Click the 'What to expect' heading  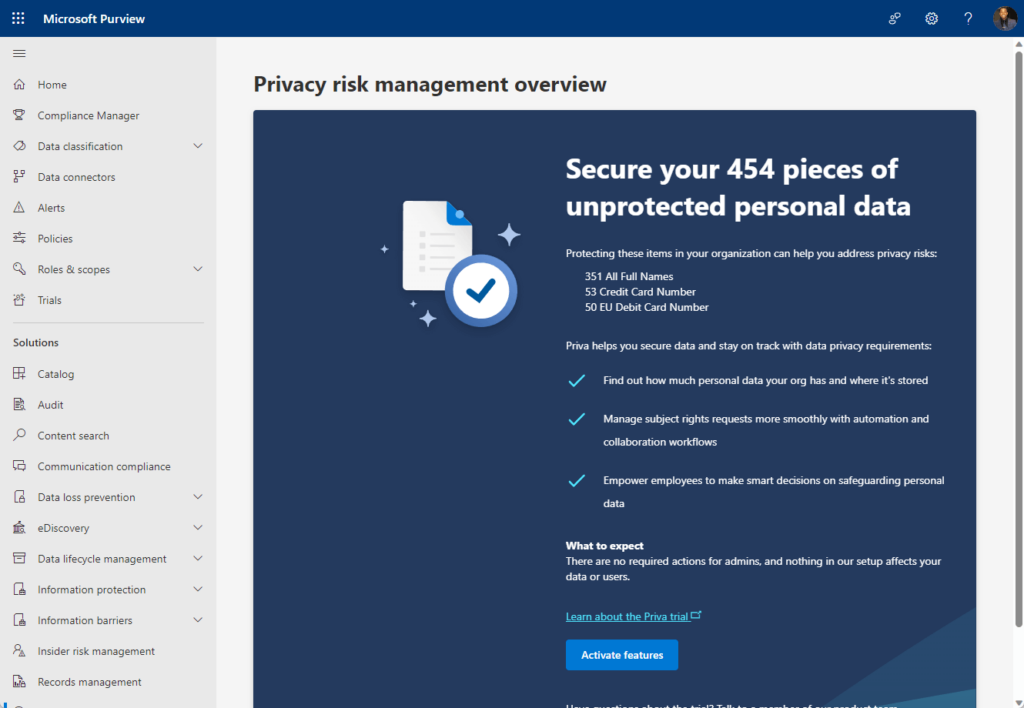click(605, 545)
